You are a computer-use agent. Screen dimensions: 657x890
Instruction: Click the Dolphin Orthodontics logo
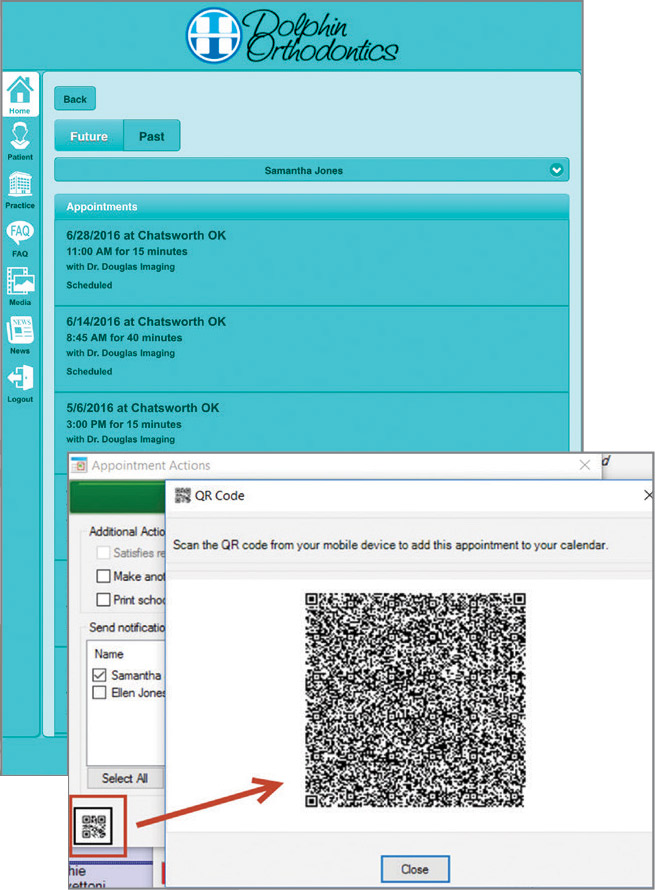[x=292, y=35]
